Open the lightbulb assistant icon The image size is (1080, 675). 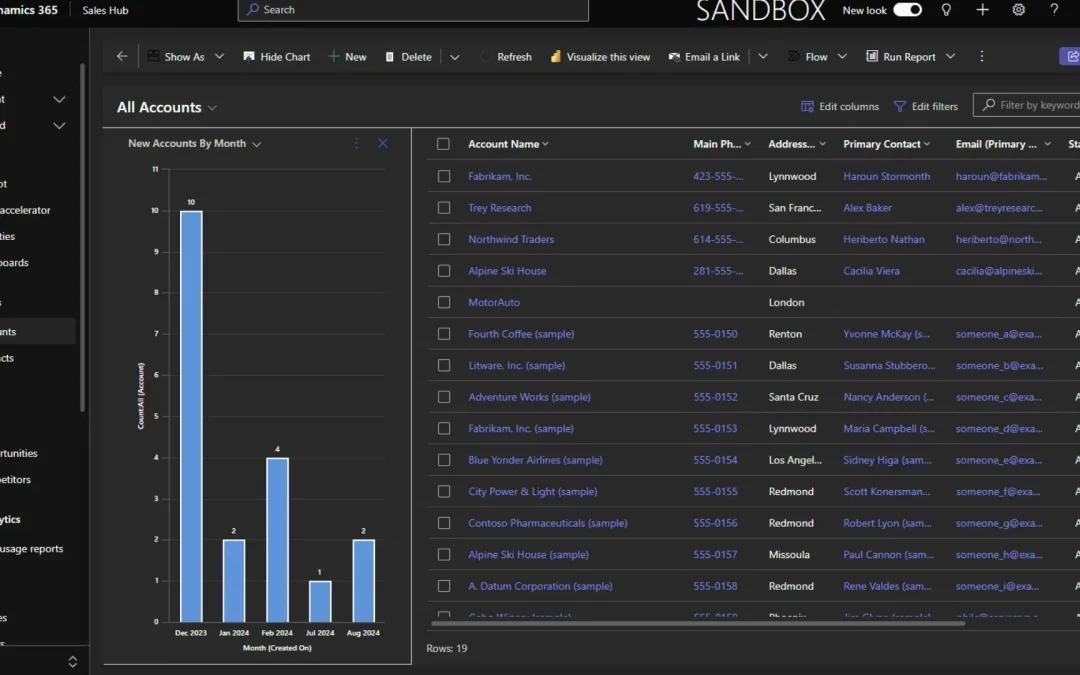tap(946, 10)
